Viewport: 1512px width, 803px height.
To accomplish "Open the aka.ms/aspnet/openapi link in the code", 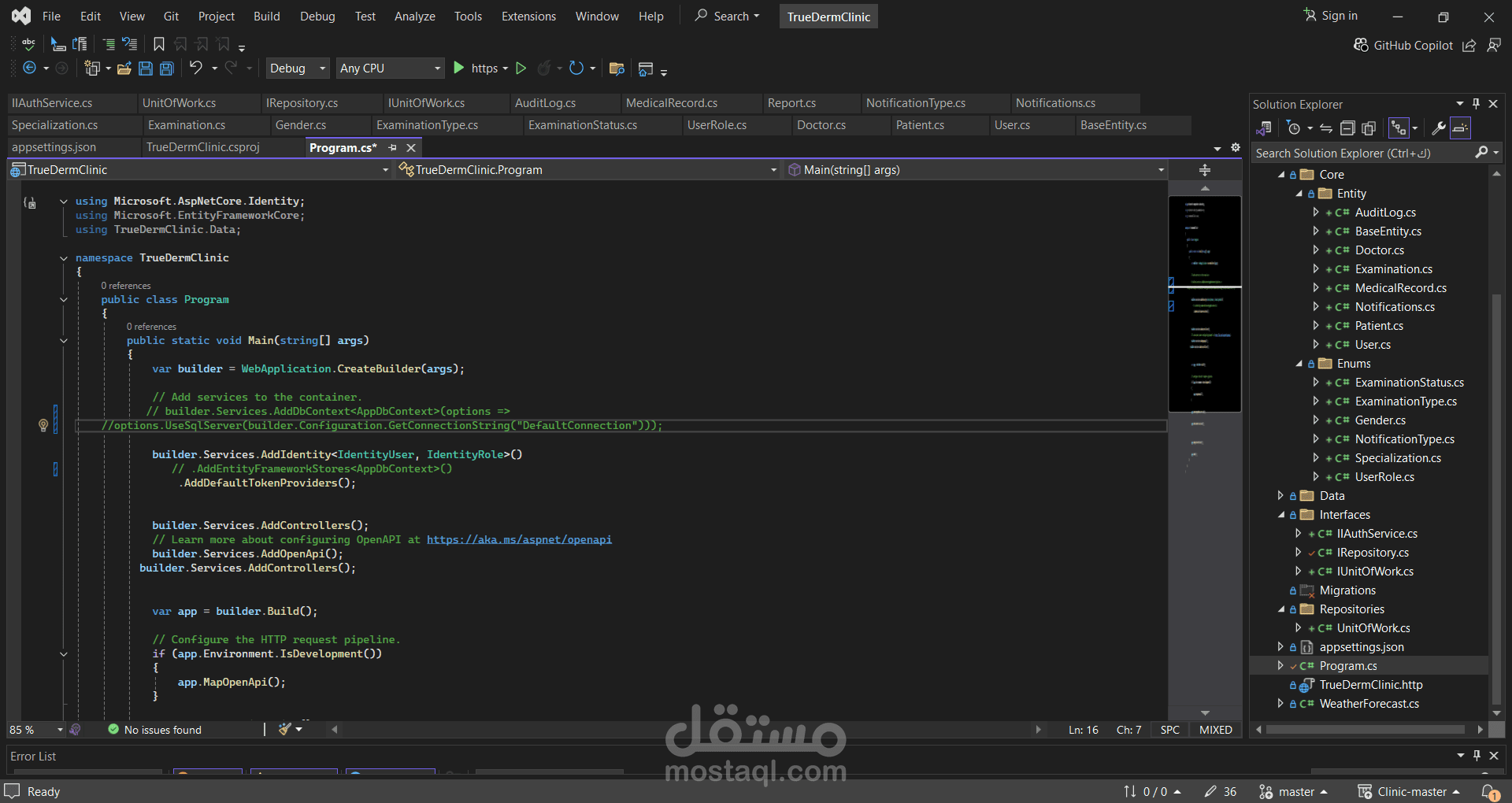I will click(519, 540).
